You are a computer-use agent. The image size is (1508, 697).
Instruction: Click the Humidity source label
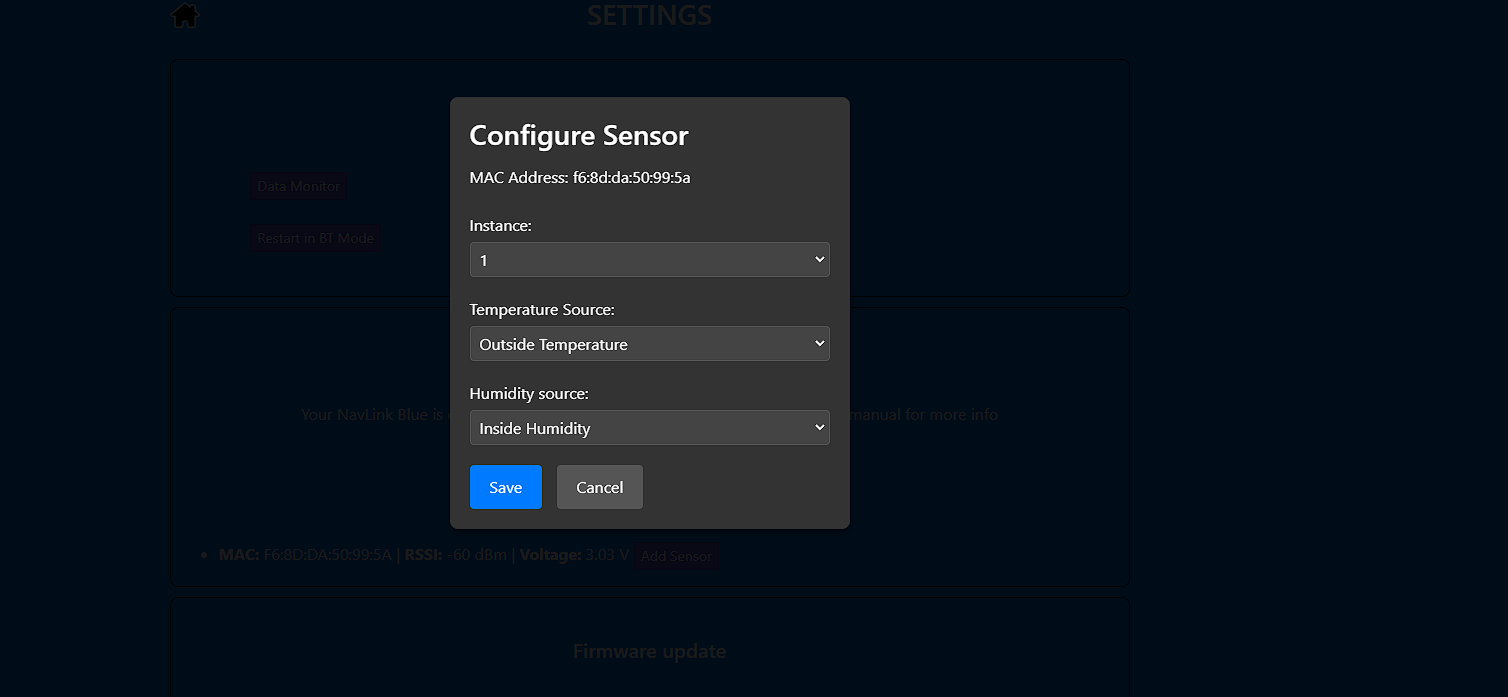point(529,394)
